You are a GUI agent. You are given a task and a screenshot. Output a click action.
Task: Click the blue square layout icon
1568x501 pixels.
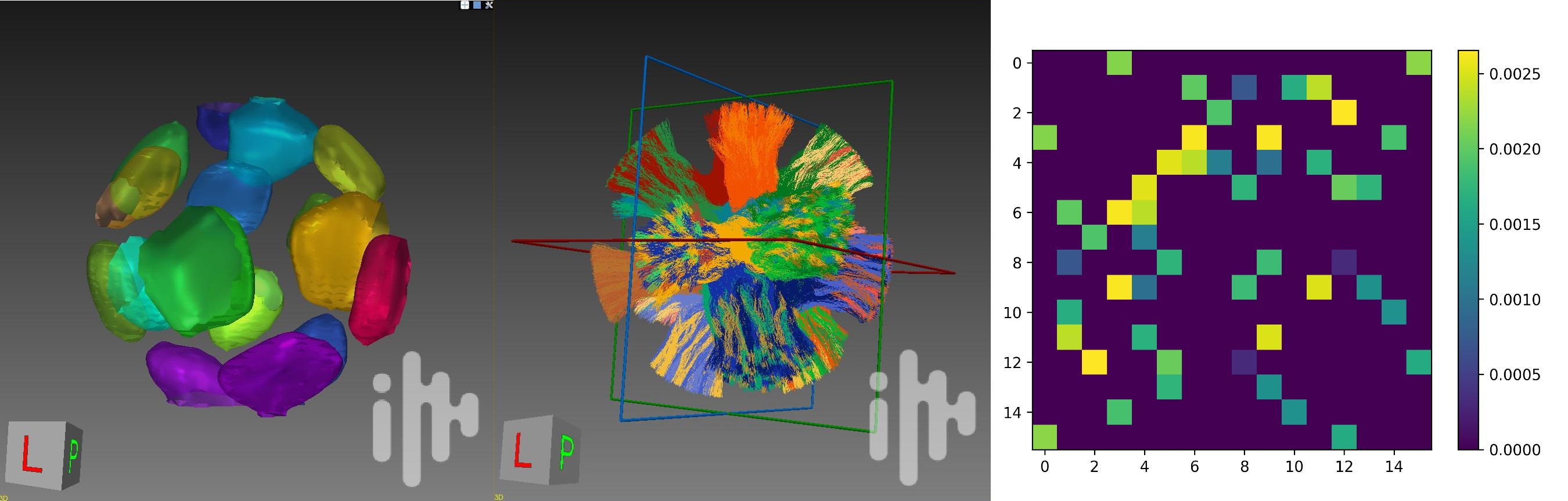coord(477,5)
